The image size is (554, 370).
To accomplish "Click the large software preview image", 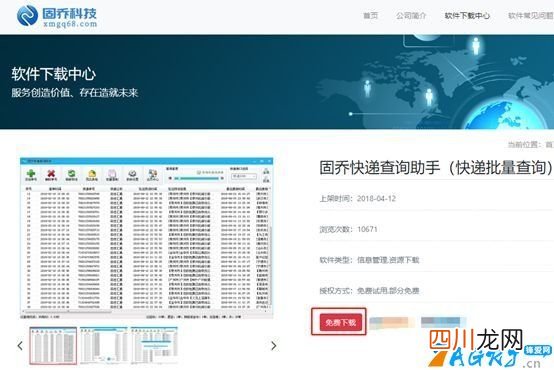I will coord(146,238).
